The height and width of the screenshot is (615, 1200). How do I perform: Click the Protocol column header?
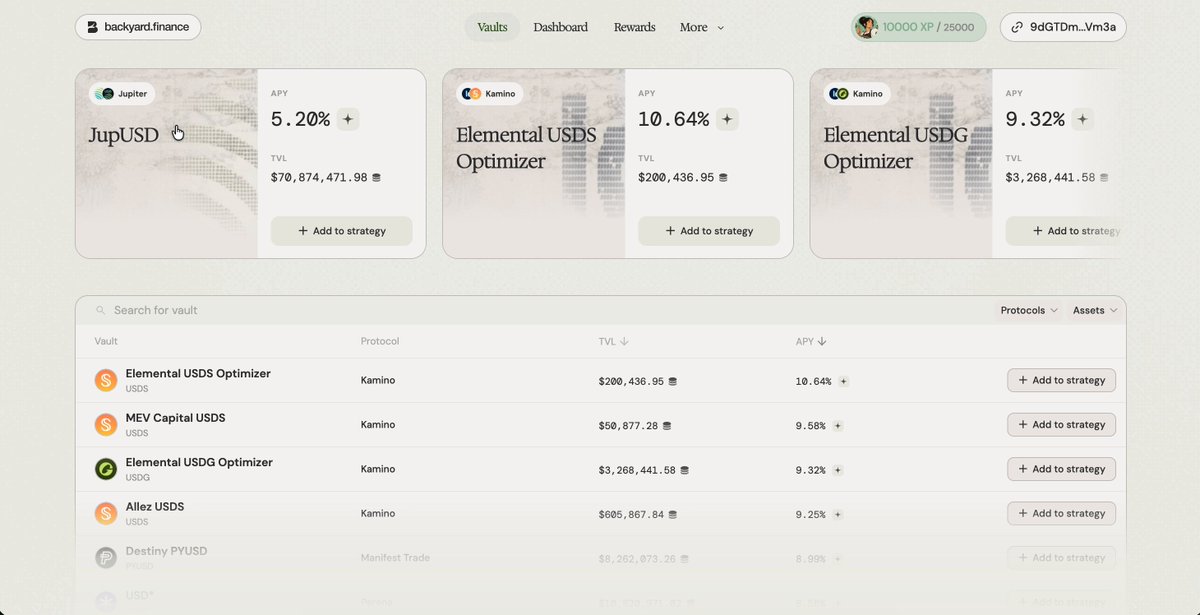(x=380, y=341)
